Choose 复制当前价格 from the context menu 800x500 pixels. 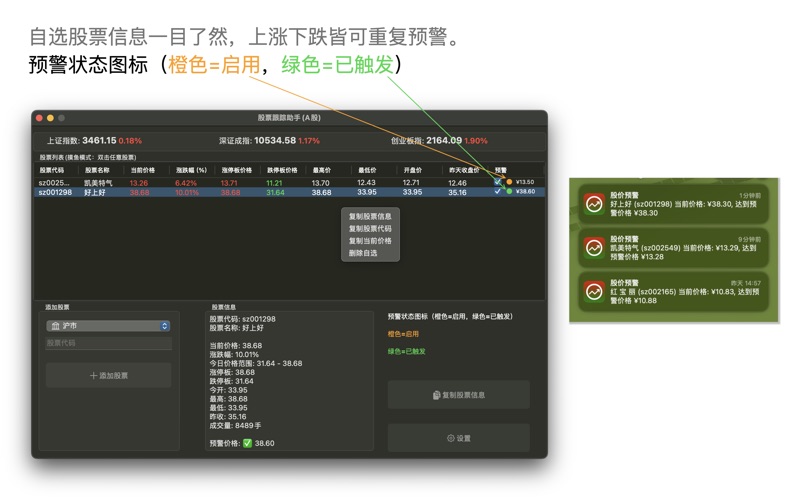point(370,241)
